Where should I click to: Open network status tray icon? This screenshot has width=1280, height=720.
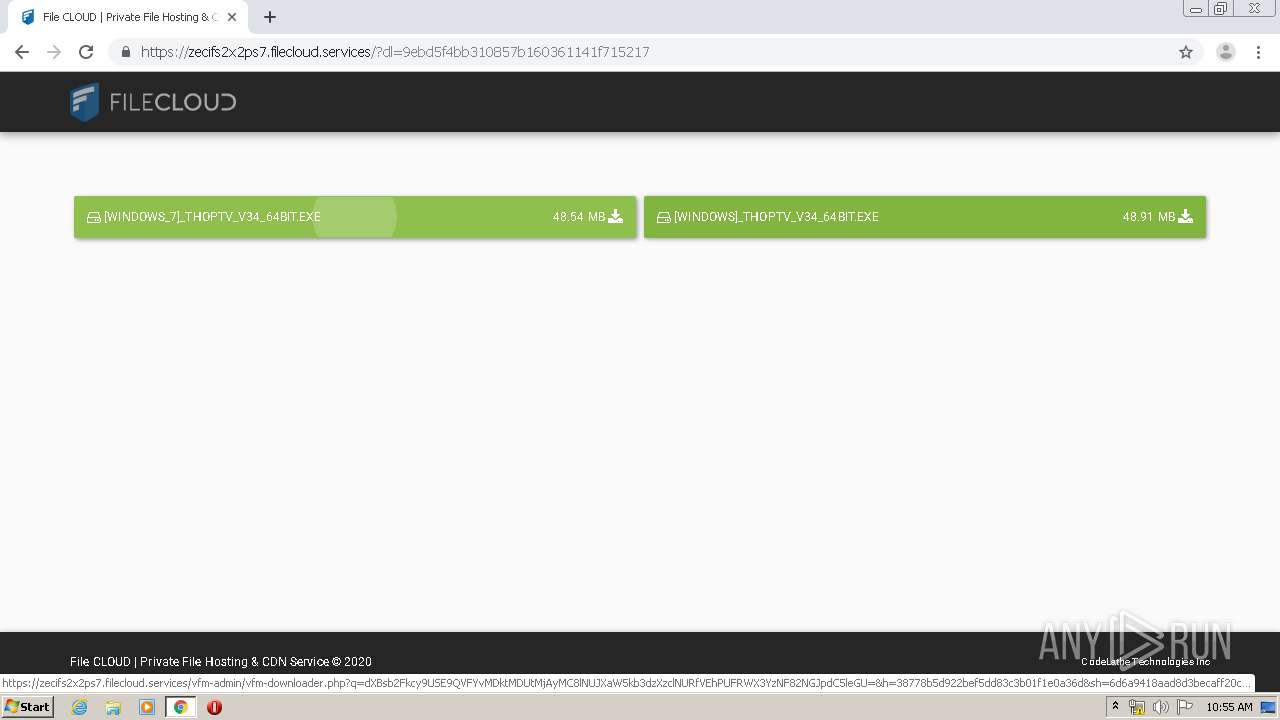[x=1137, y=707]
